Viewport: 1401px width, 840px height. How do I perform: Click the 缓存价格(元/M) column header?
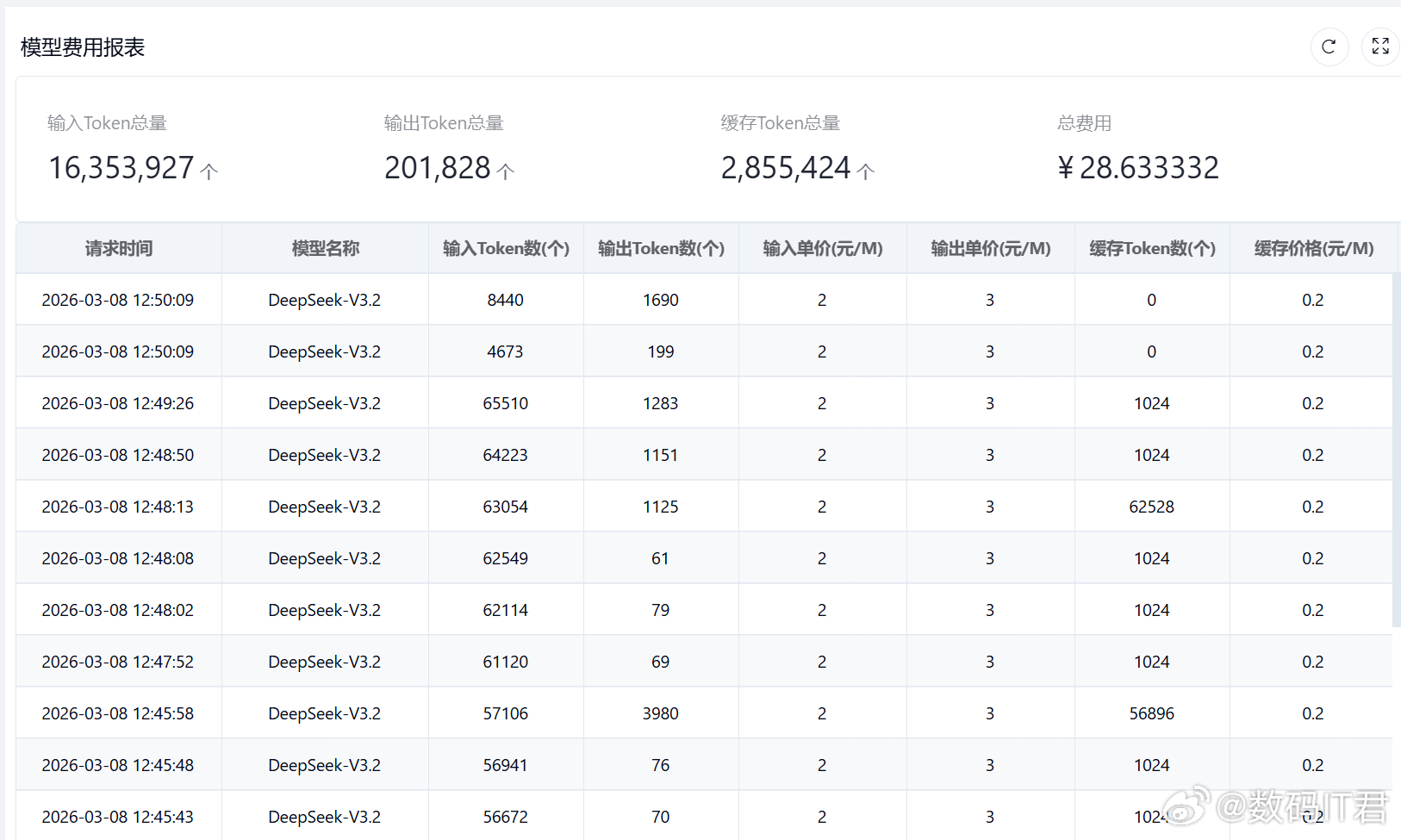pyautogui.click(x=1313, y=249)
